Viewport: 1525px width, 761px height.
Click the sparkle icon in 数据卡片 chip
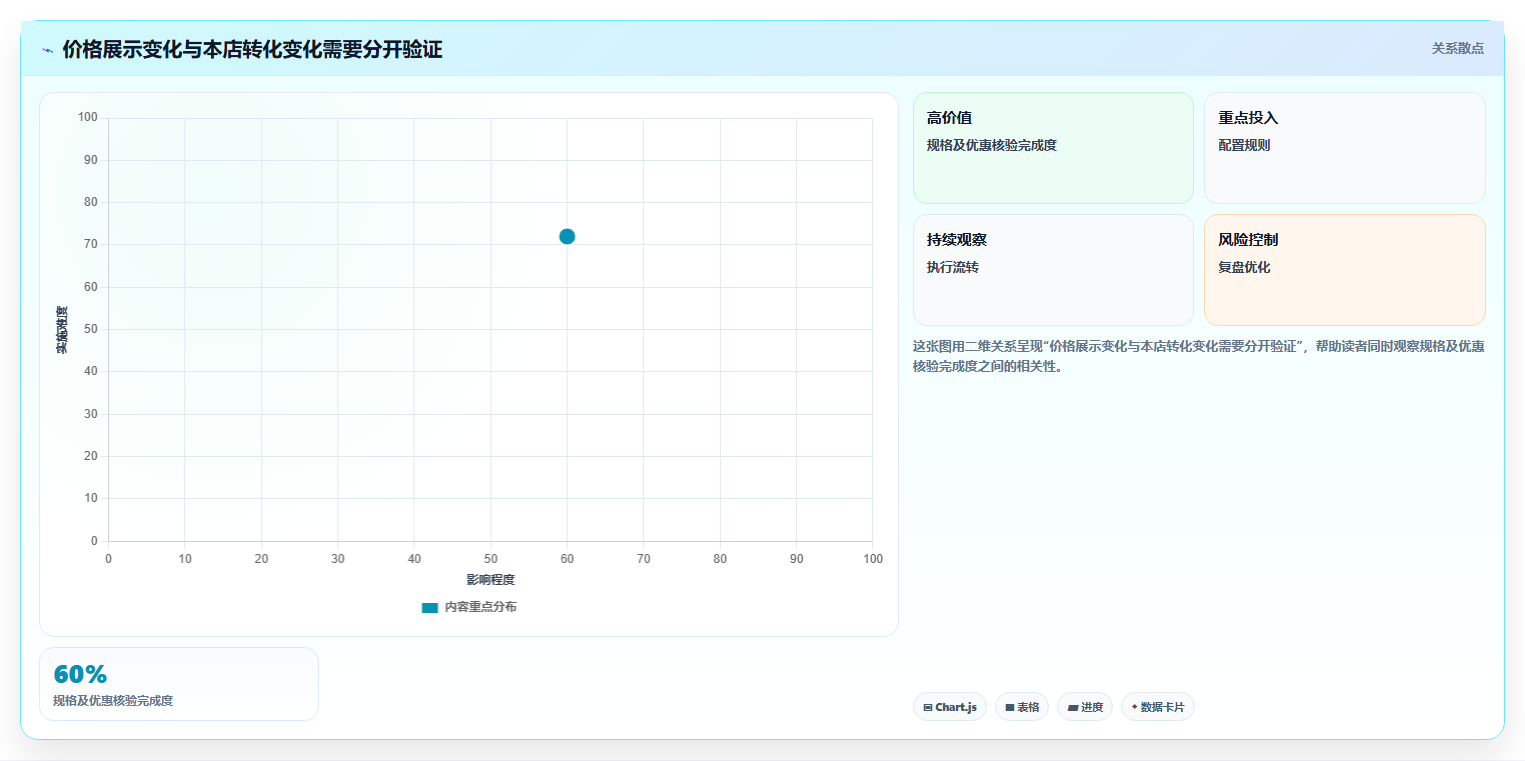(1134, 707)
